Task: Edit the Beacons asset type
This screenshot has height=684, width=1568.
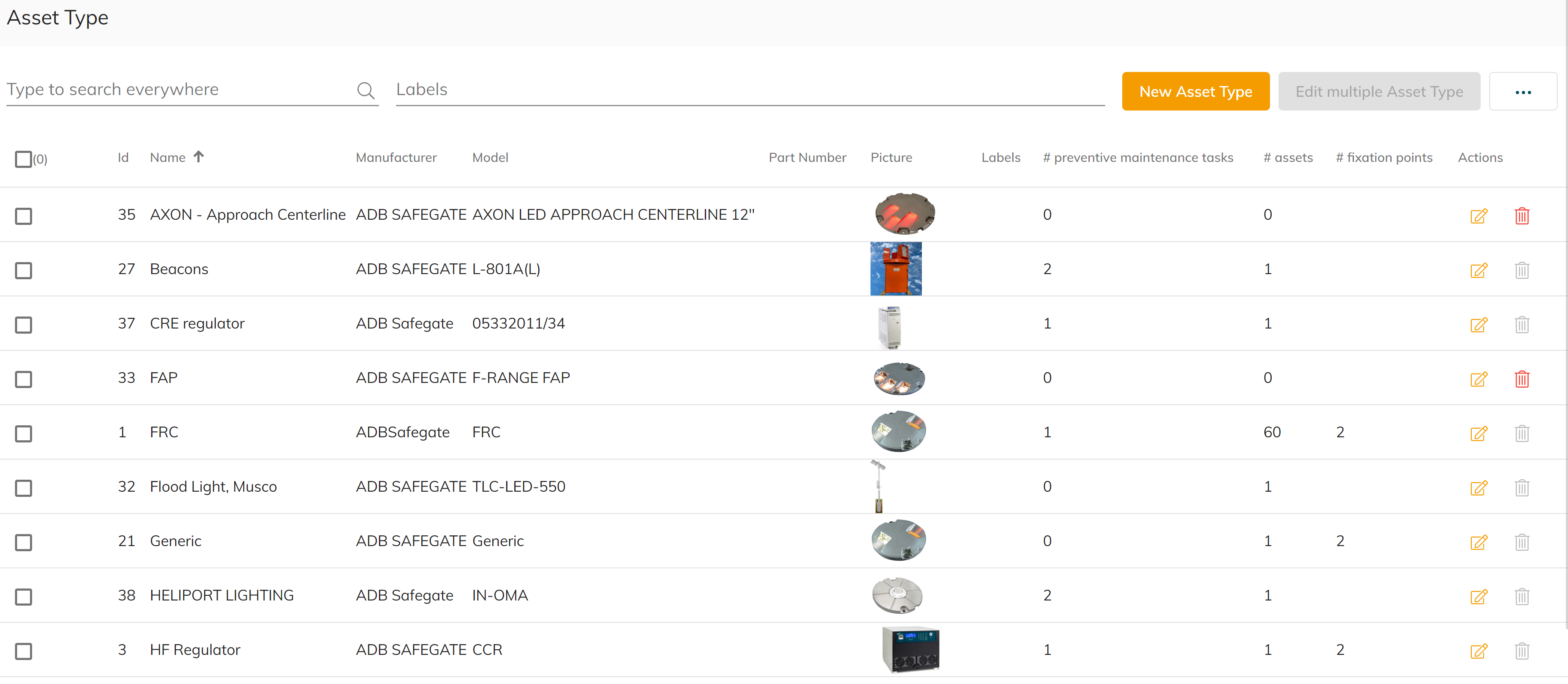Action: tap(1478, 270)
